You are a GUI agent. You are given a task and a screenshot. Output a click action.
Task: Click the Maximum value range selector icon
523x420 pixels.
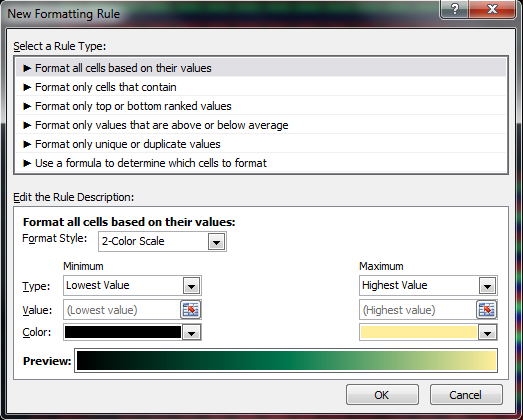[486, 310]
